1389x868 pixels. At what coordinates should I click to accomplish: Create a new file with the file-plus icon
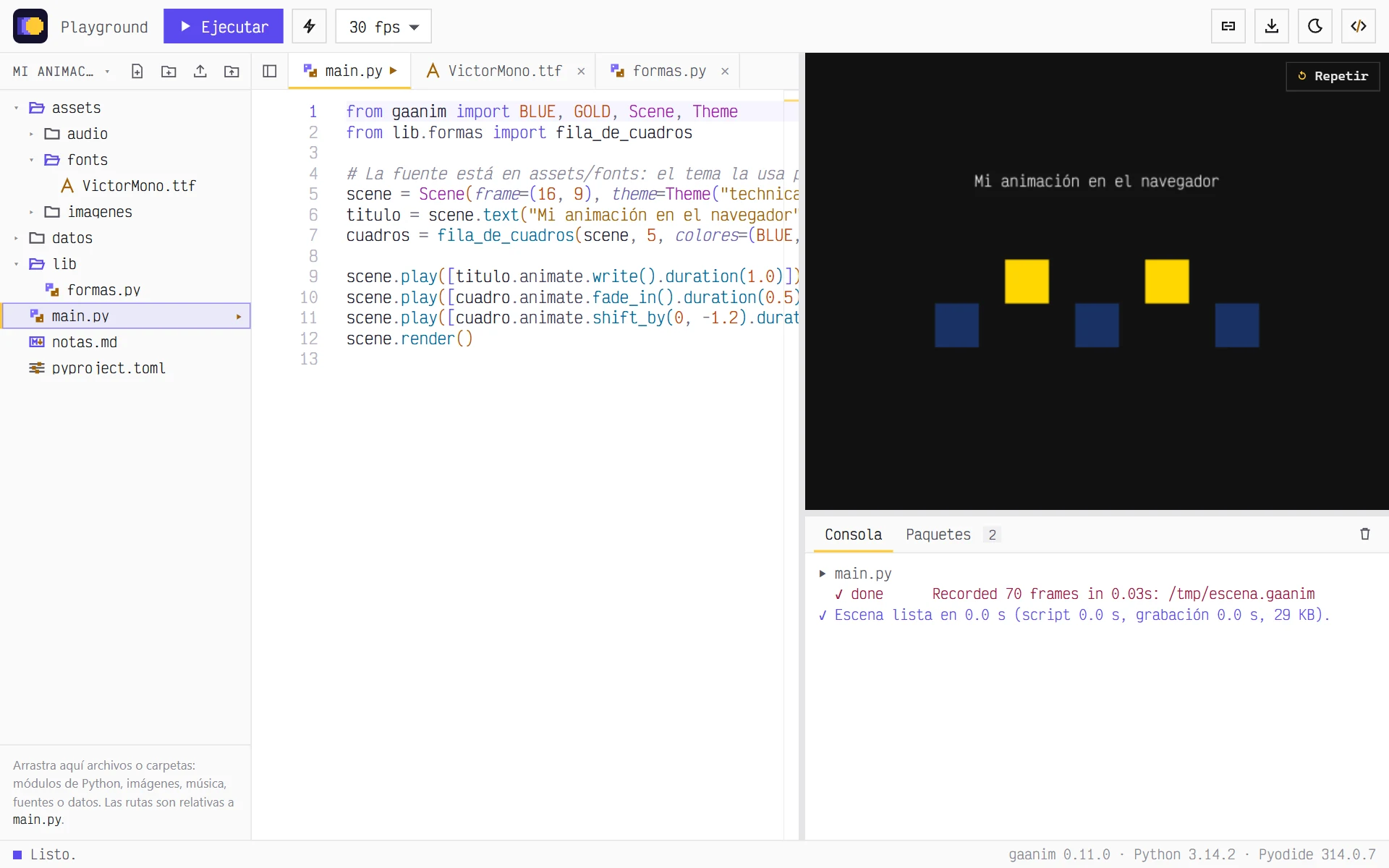point(137,71)
